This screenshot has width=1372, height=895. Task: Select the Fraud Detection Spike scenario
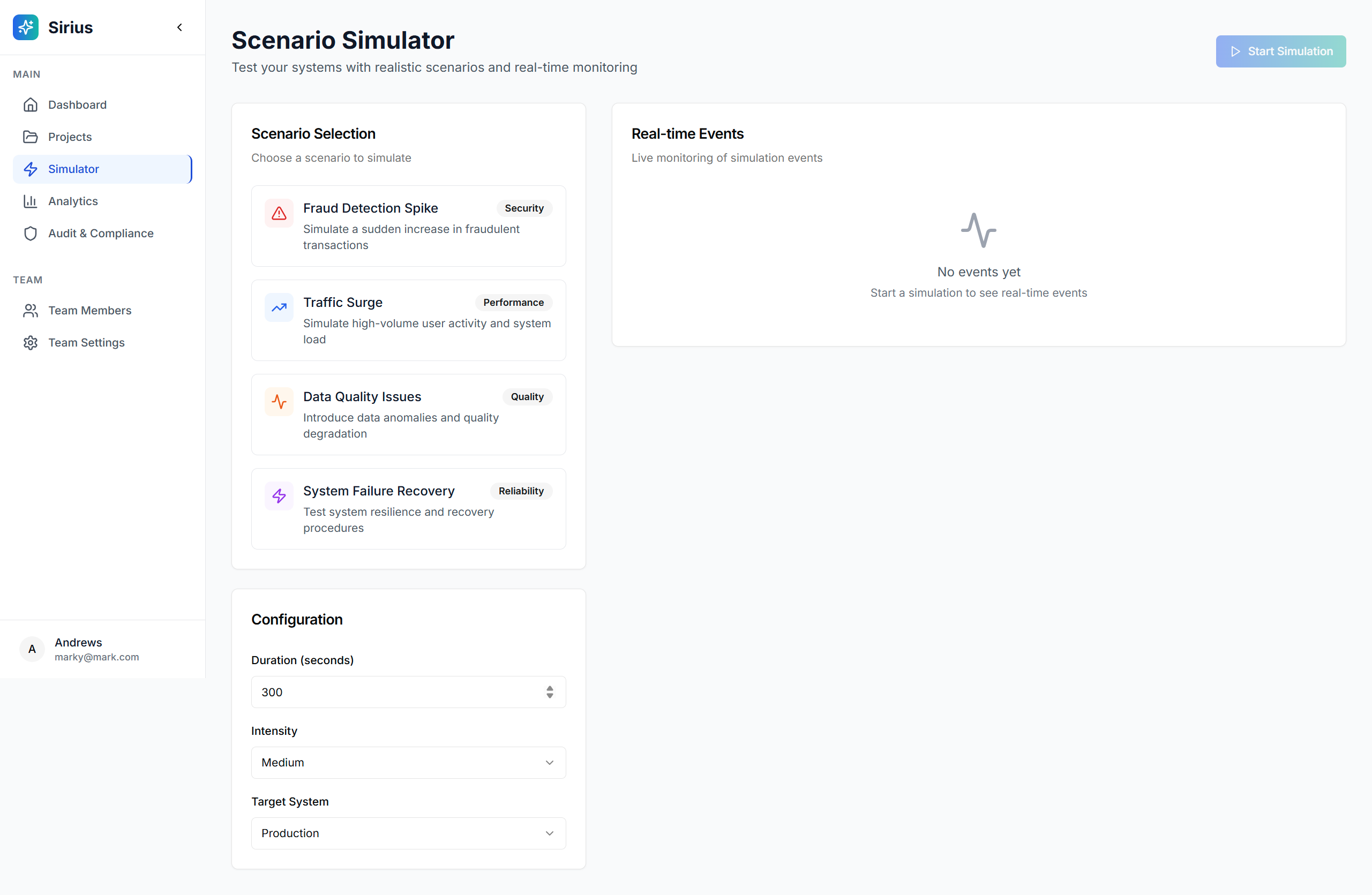point(408,226)
